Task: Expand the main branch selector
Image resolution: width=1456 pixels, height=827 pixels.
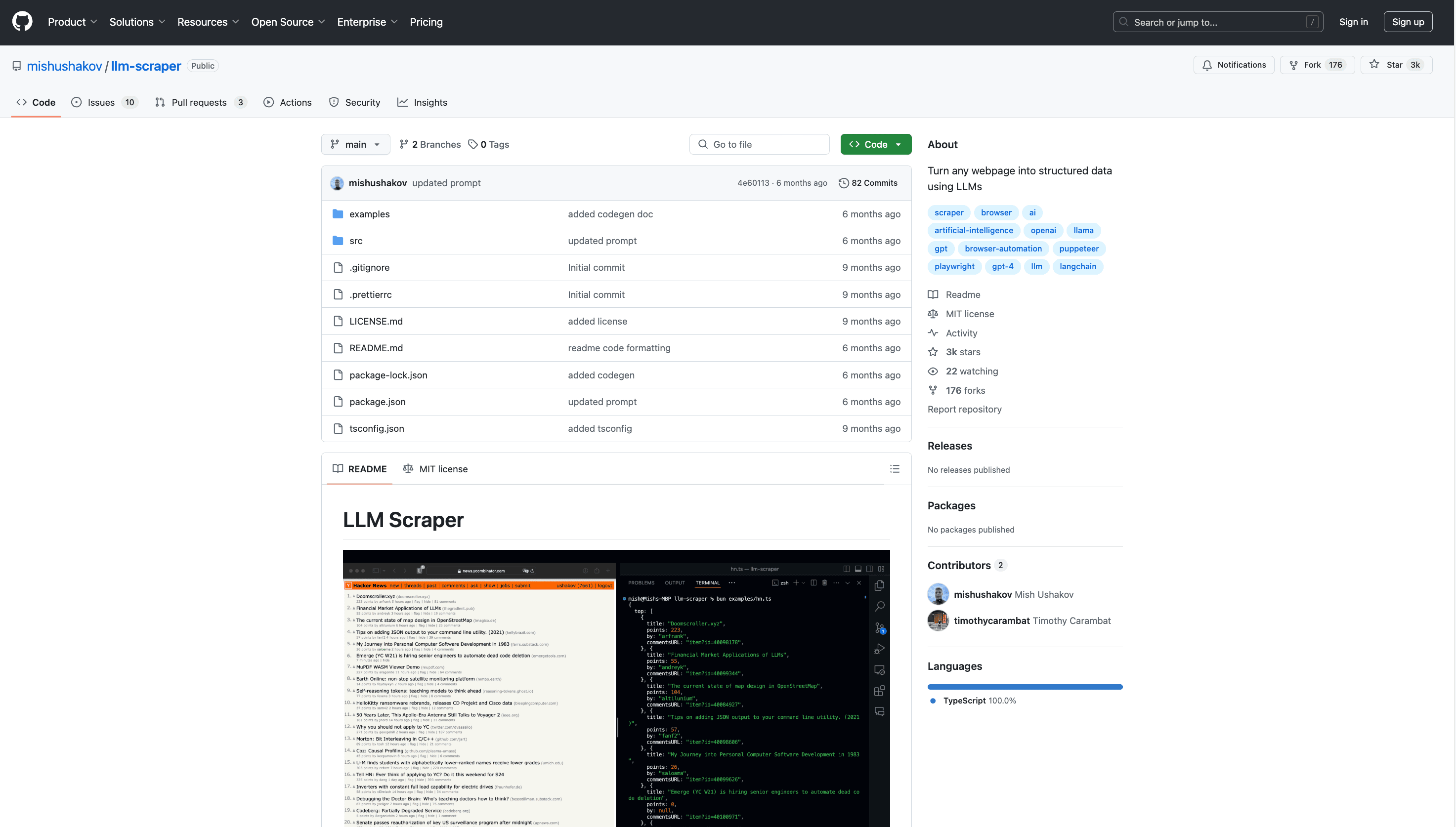Action: point(356,144)
